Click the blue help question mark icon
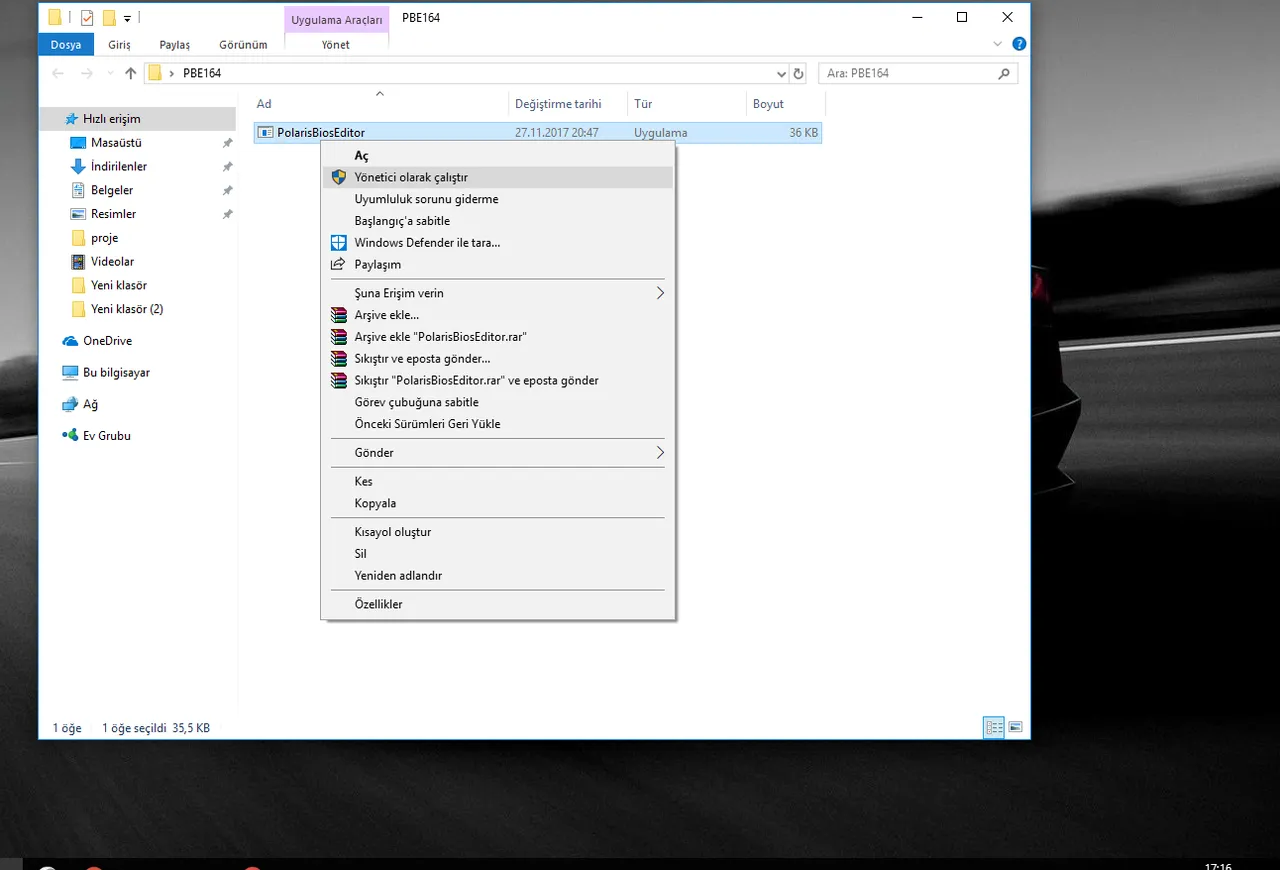 pyautogui.click(x=1019, y=44)
